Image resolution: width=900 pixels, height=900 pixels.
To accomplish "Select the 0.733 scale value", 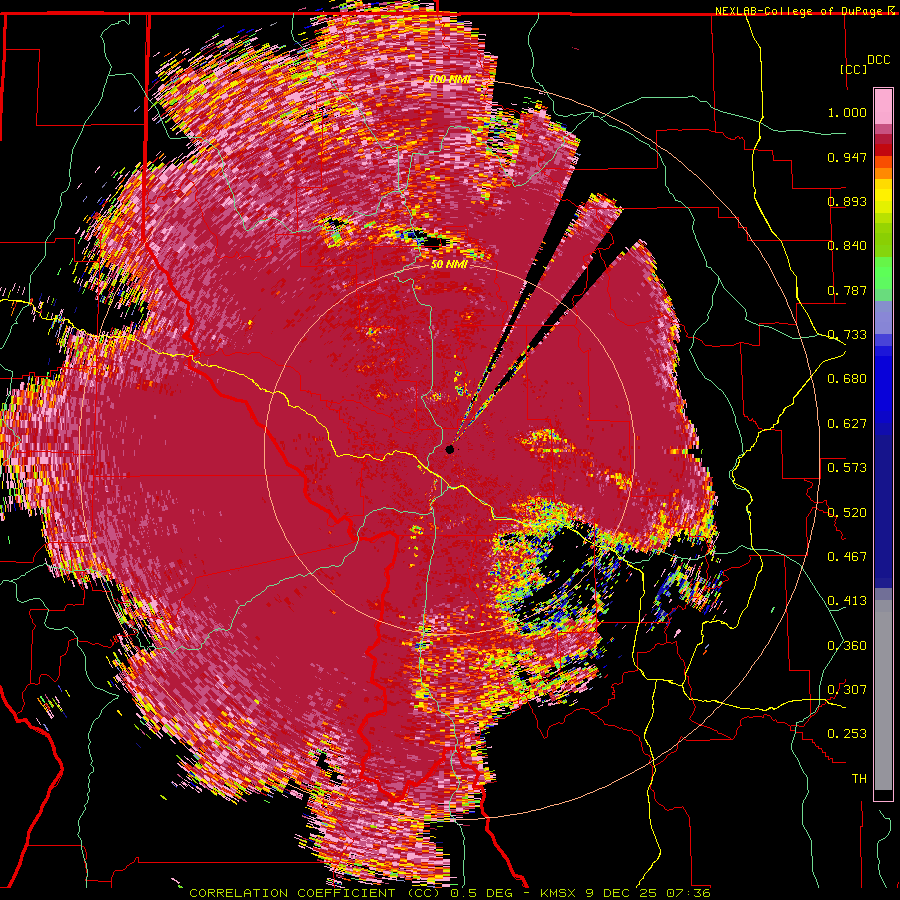I will pos(847,335).
